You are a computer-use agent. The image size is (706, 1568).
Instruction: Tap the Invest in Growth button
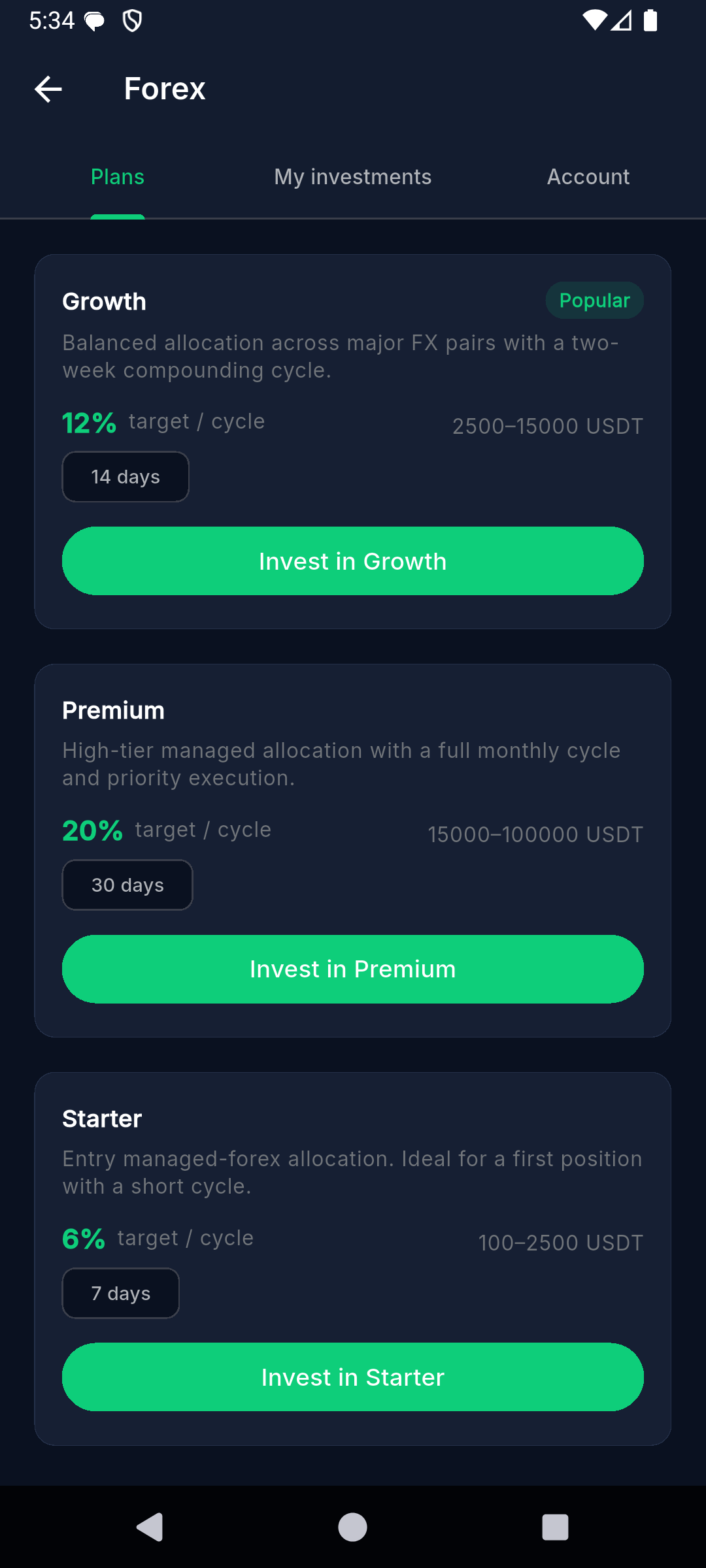[x=353, y=561]
